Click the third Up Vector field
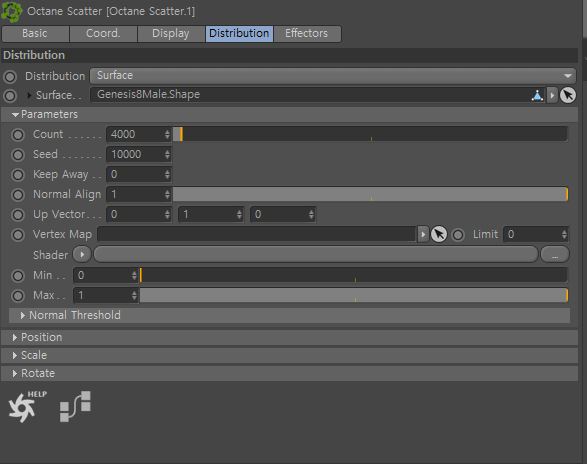This screenshot has width=587, height=464. point(283,215)
